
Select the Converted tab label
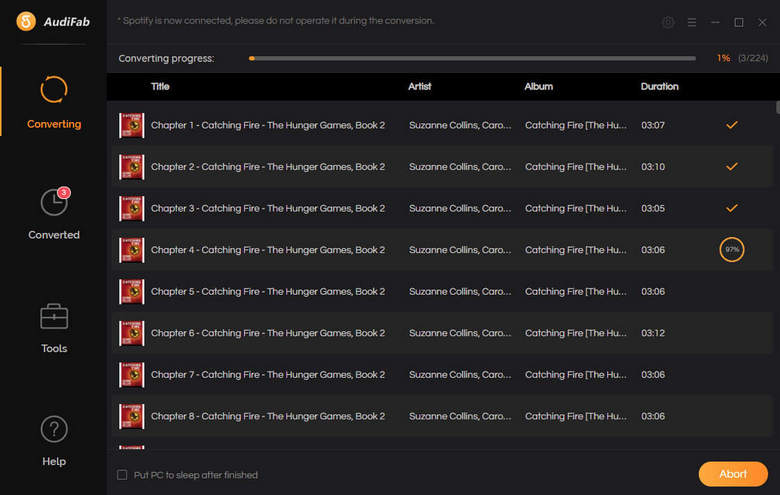pos(54,235)
